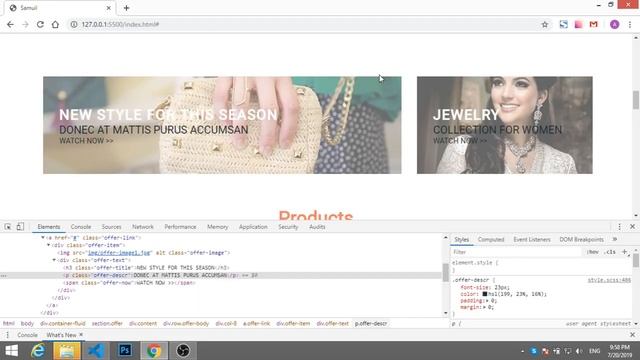This screenshot has height=360, width=640.
Task: Open the DOM Breakpoints tab
Action: [x=581, y=240]
